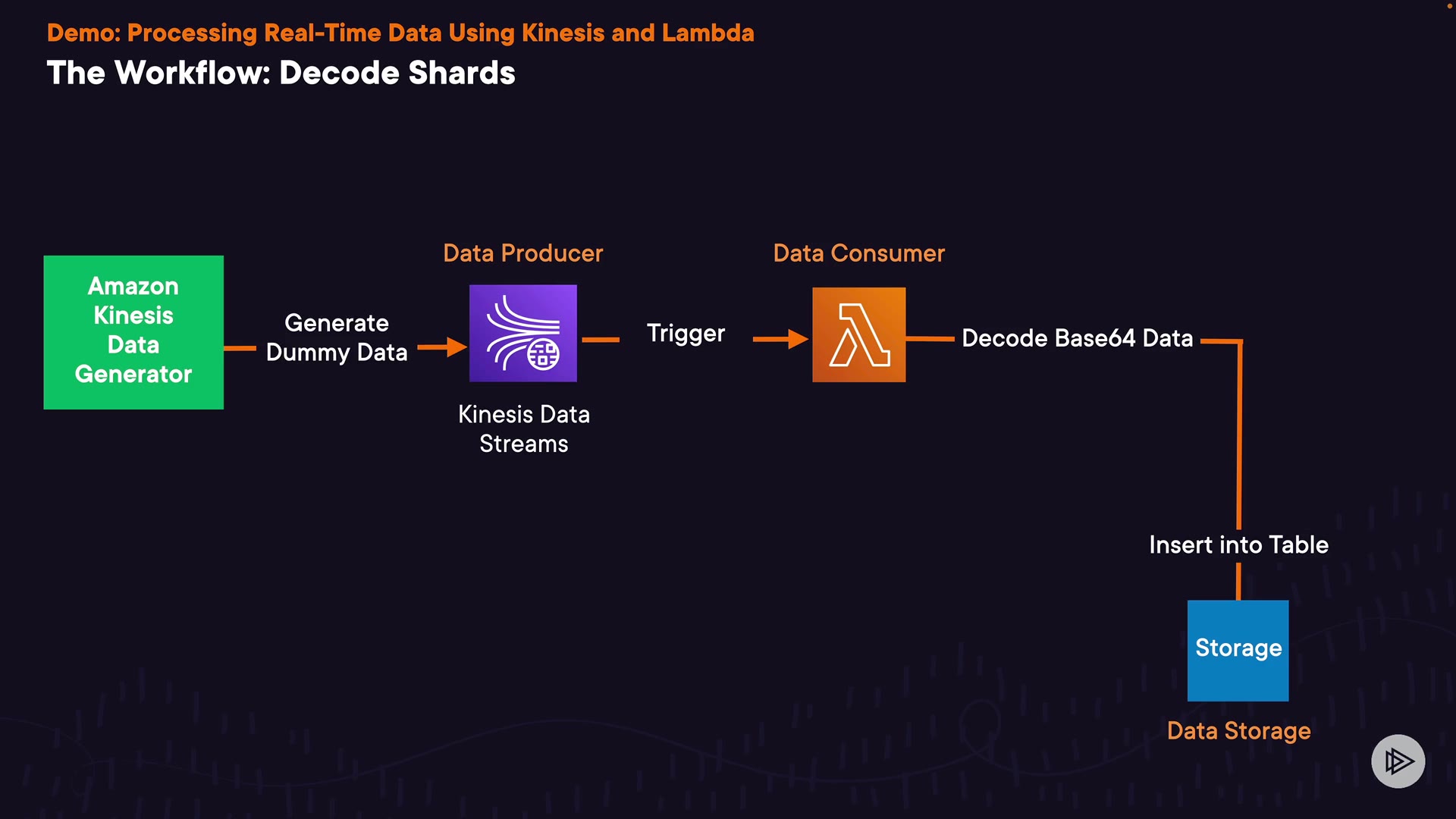The width and height of the screenshot is (1456, 819).
Task: Select the 'Data Producer' label
Action: click(522, 253)
